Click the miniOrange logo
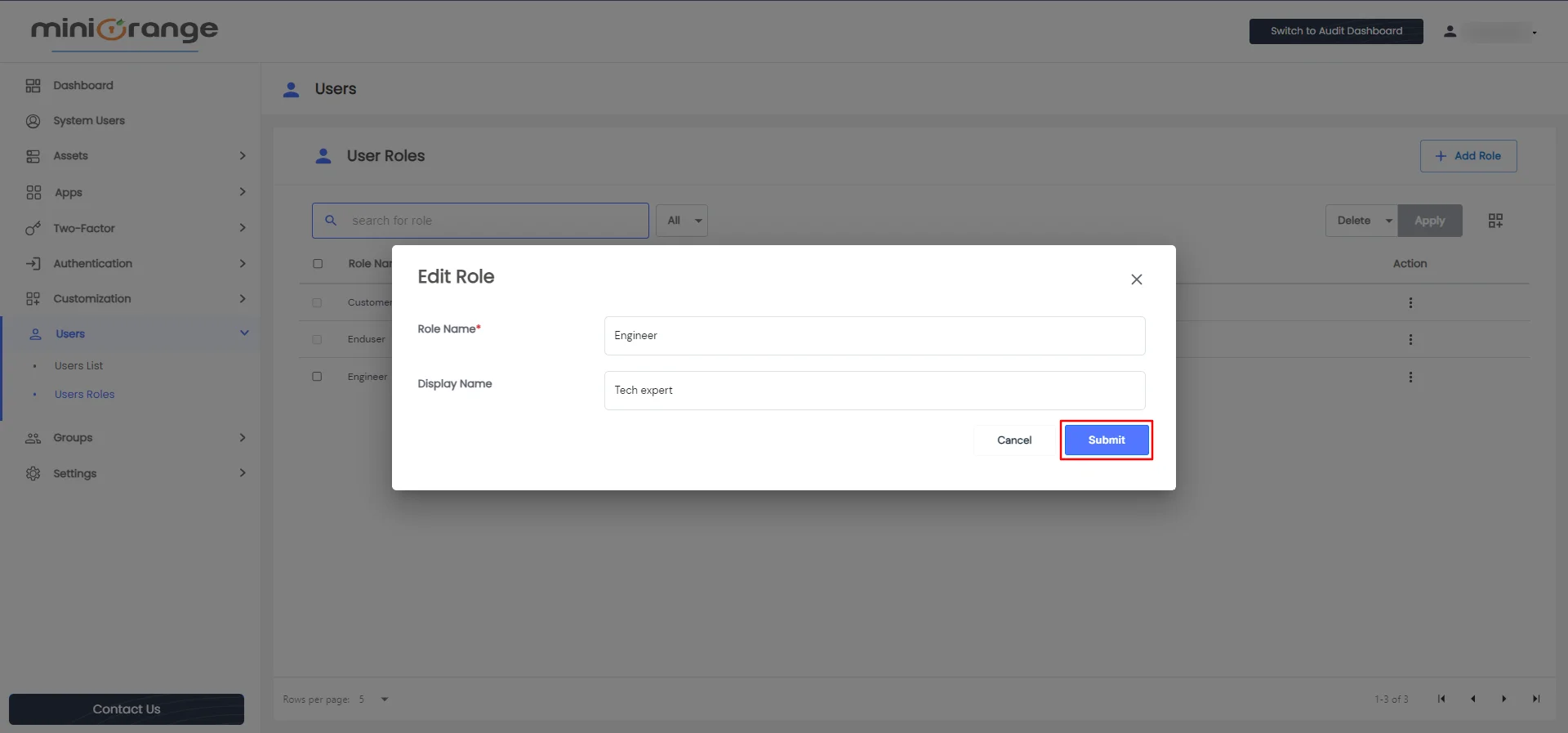The image size is (1568, 733). (125, 31)
